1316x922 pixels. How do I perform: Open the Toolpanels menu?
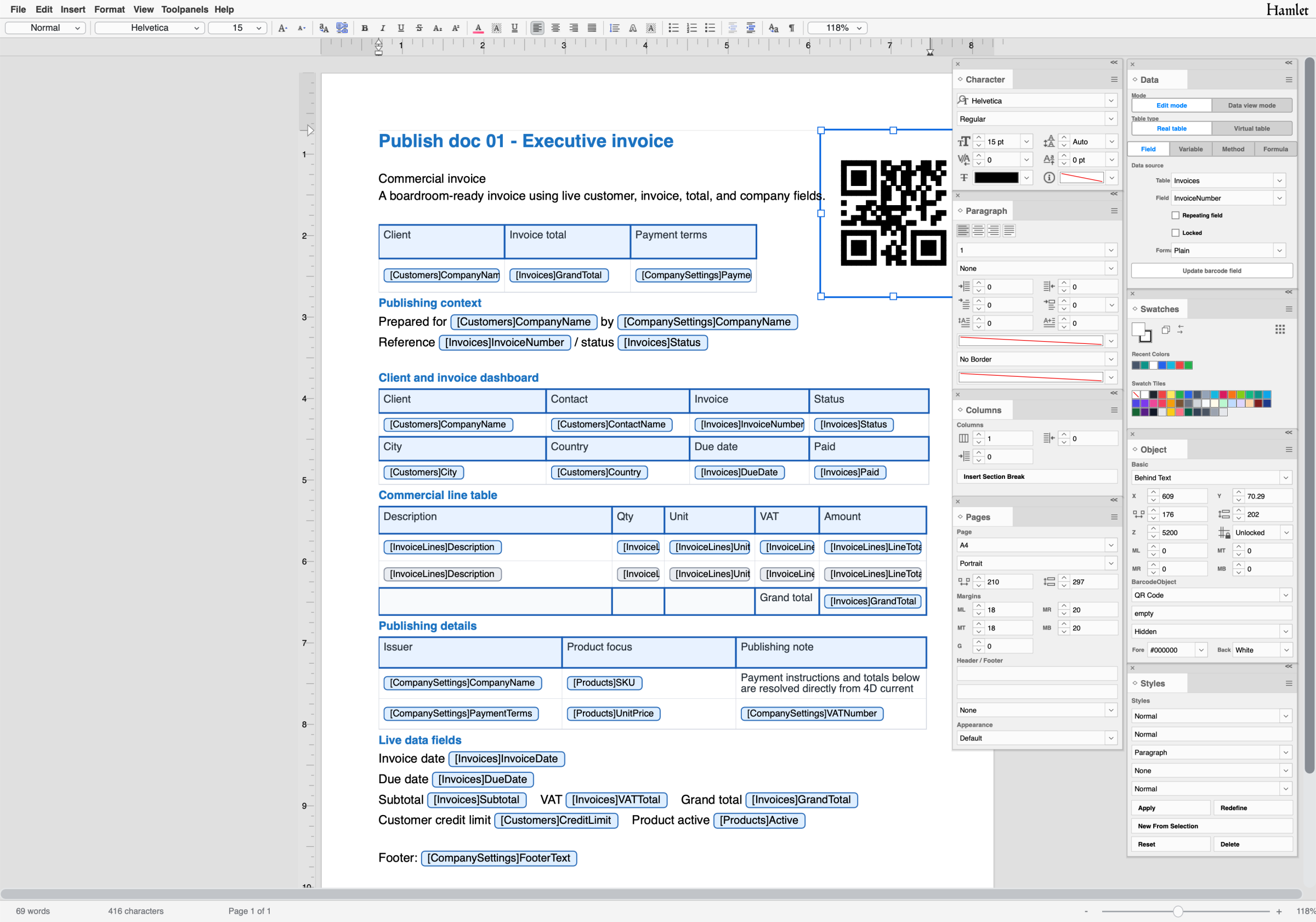pyautogui.click(x=185, y=9)
